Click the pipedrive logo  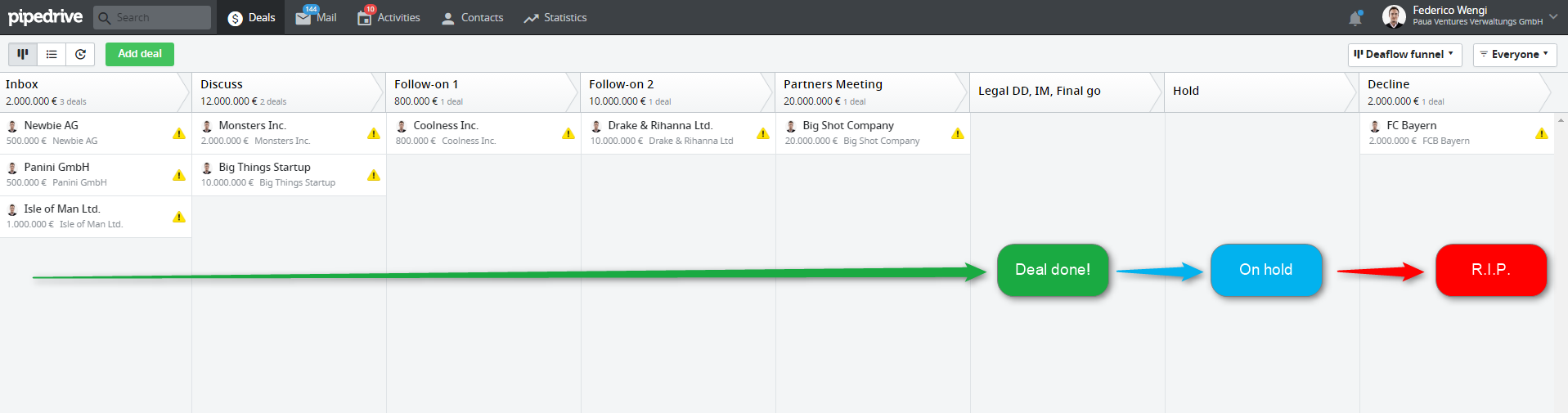coord(46,17)
